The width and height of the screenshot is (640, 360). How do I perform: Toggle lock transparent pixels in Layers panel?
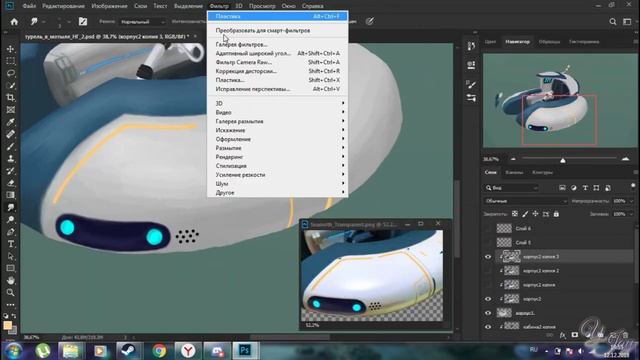(515, 214)
